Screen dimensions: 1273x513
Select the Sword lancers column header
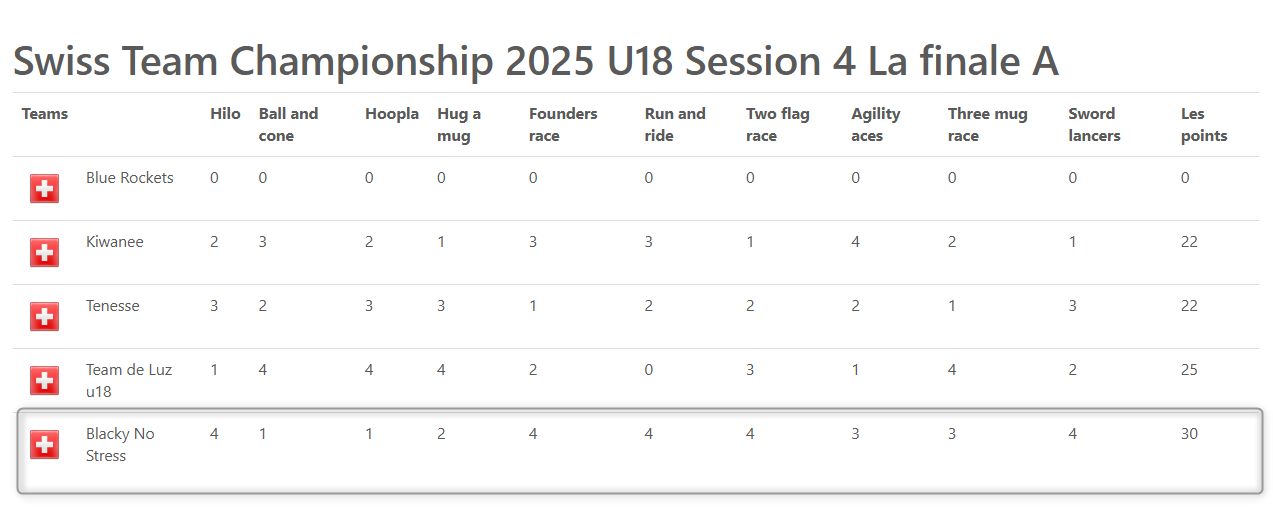1094,125
